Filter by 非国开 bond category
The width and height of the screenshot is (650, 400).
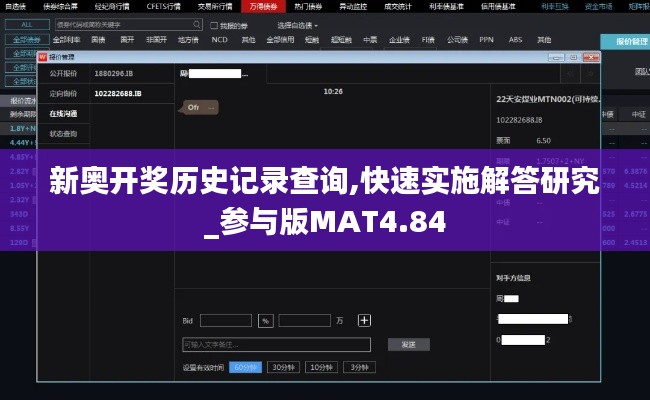tap(156, 40)
